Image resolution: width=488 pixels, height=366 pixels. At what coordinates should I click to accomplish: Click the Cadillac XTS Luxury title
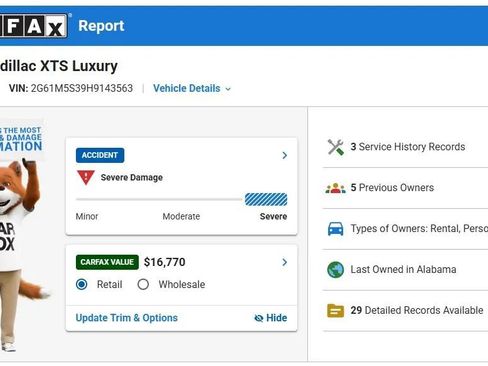click(x=59, y=66)
